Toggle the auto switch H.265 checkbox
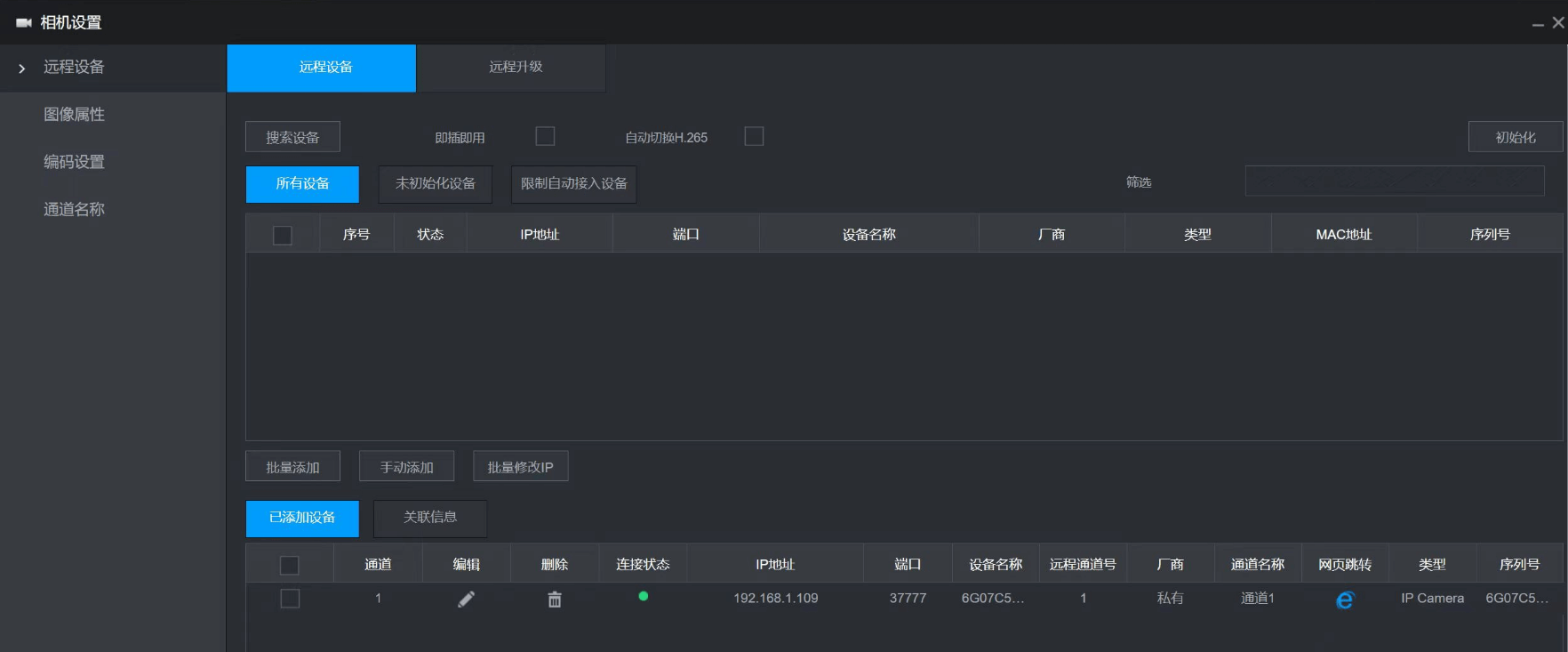Viewport: 1568px width, 652px height. [754, 136]
